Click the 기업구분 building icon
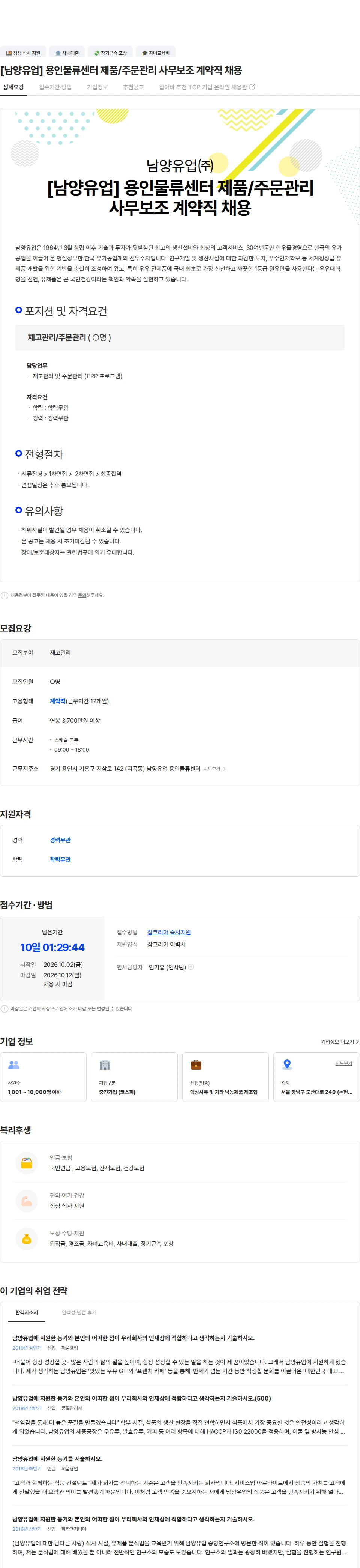360x1568 pixels. pos(105,1065)
